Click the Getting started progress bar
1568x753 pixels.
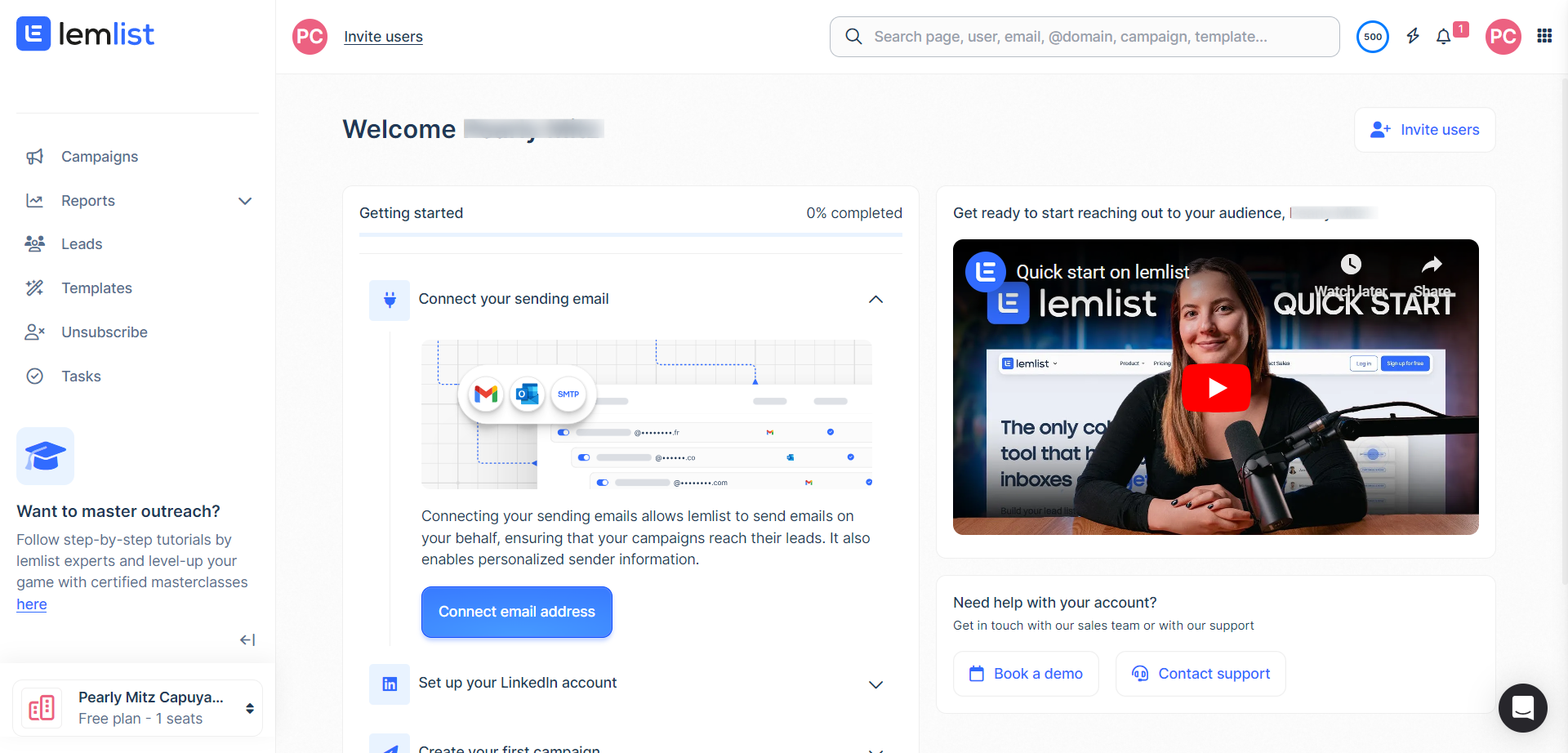(630, 235)
